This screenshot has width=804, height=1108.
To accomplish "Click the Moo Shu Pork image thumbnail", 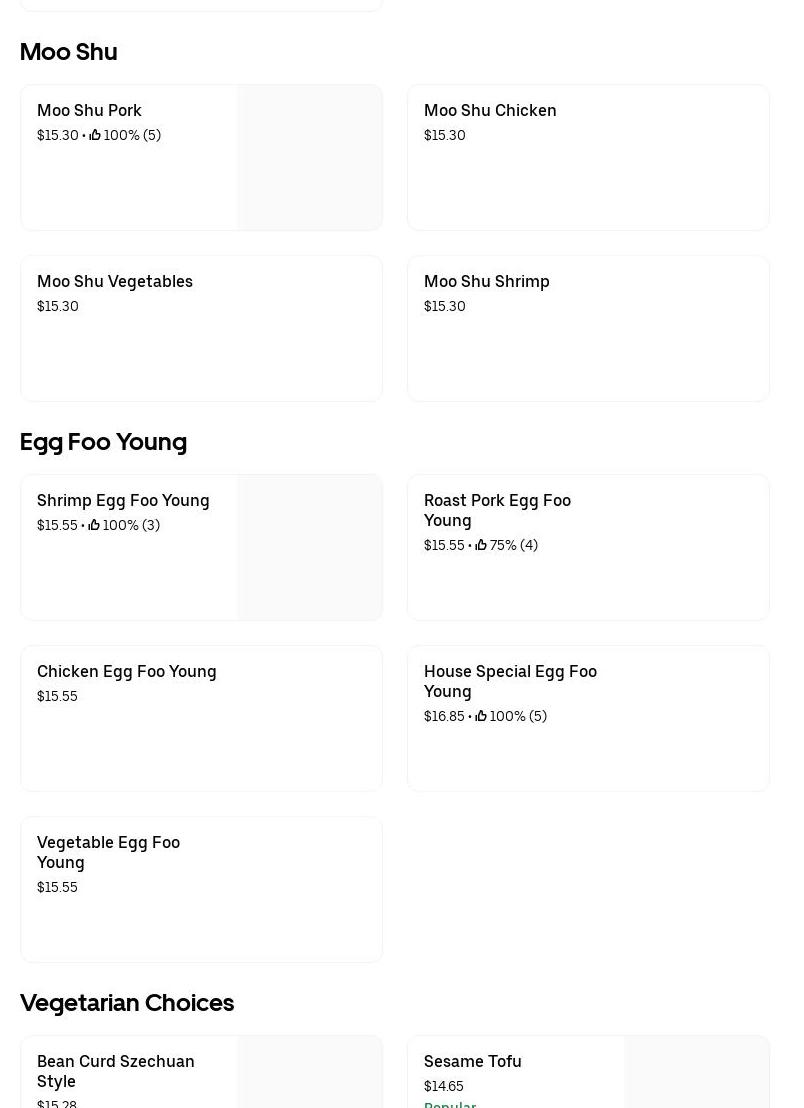I will click(310, 158).
